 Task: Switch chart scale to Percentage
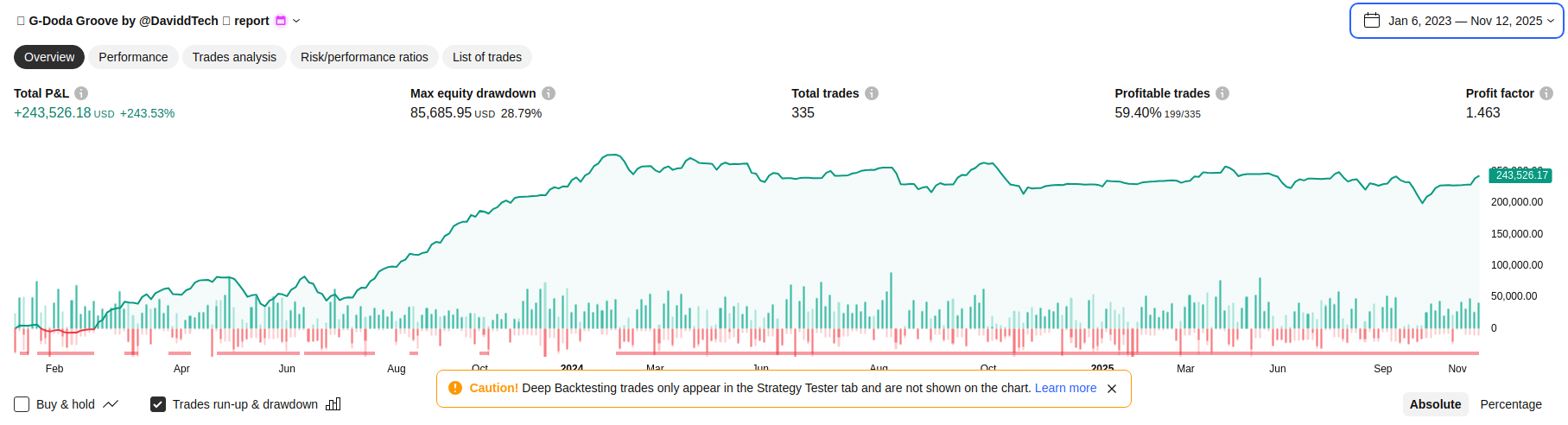click(1510, 404)
